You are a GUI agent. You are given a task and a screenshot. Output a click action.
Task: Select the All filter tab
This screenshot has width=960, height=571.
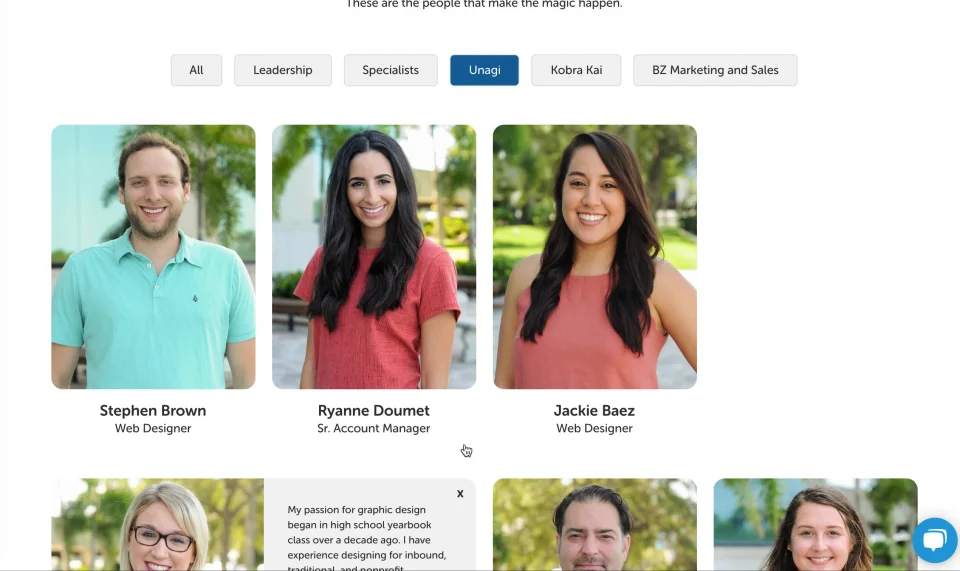tap(197, 70)
